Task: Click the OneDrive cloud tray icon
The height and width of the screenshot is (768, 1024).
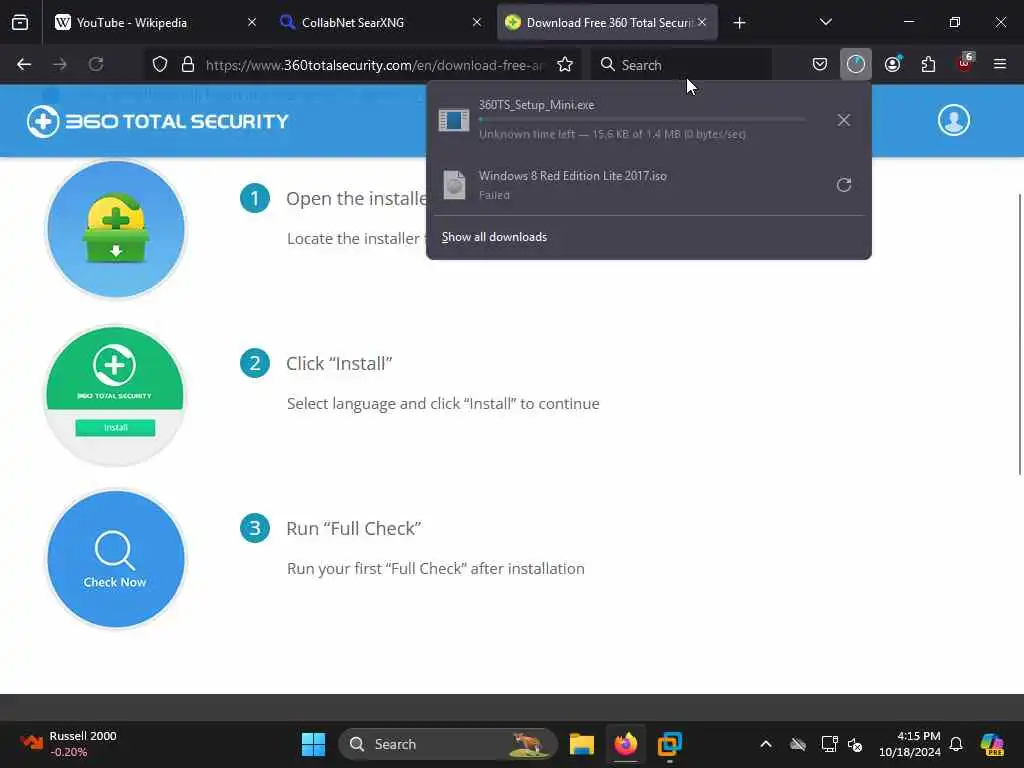Action: click(798, 744)
